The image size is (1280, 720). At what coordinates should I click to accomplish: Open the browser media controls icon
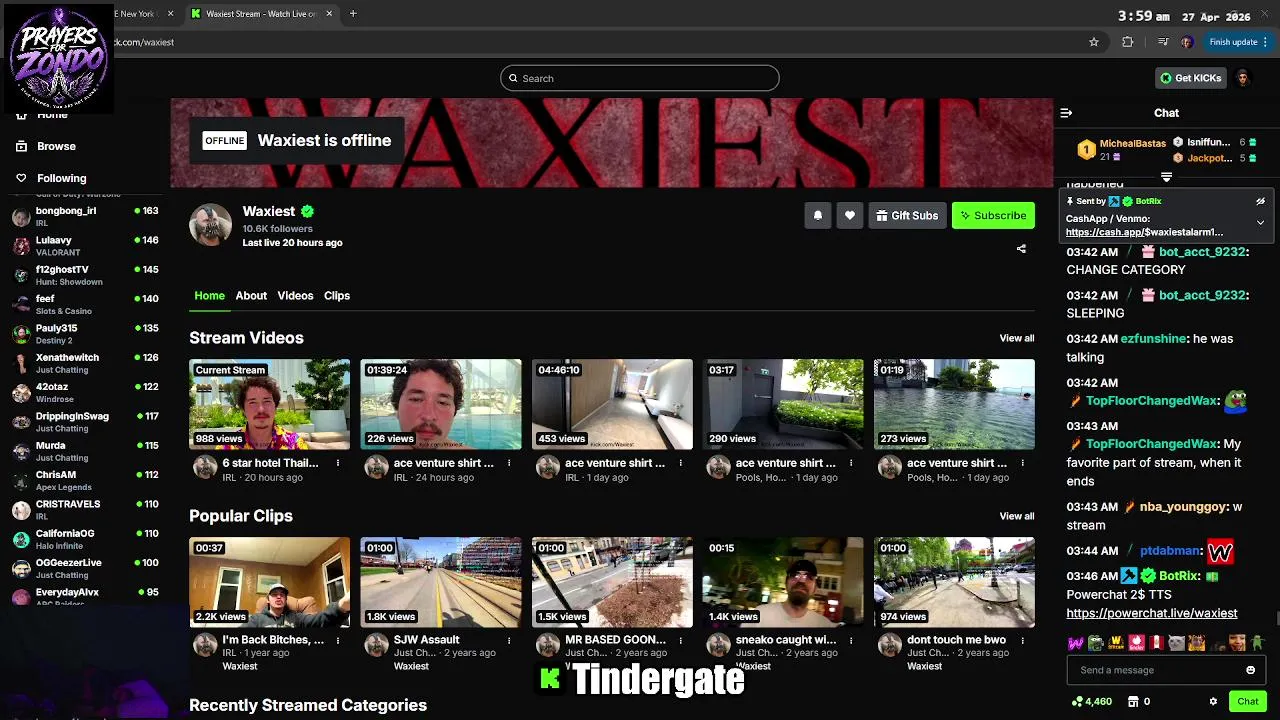click(1162, 42)
